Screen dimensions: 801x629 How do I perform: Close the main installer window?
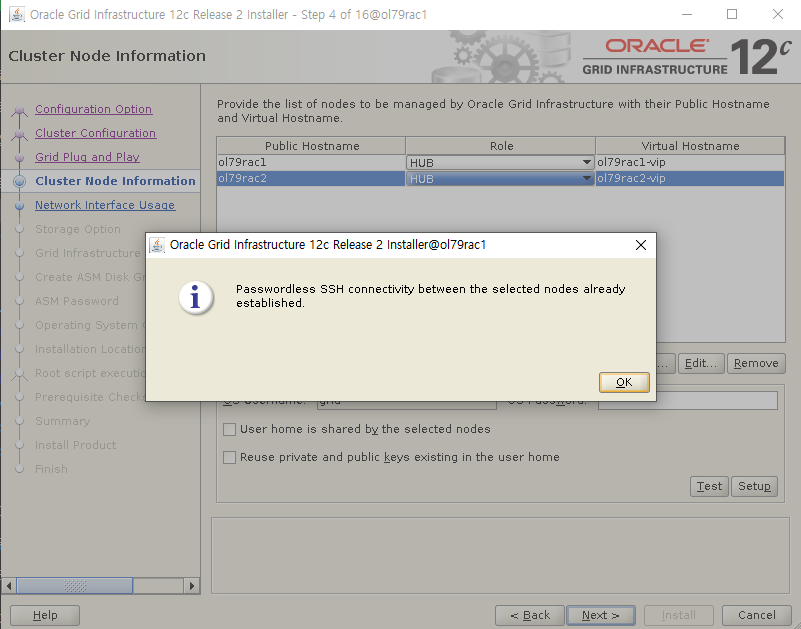click(x=778, y=14)
